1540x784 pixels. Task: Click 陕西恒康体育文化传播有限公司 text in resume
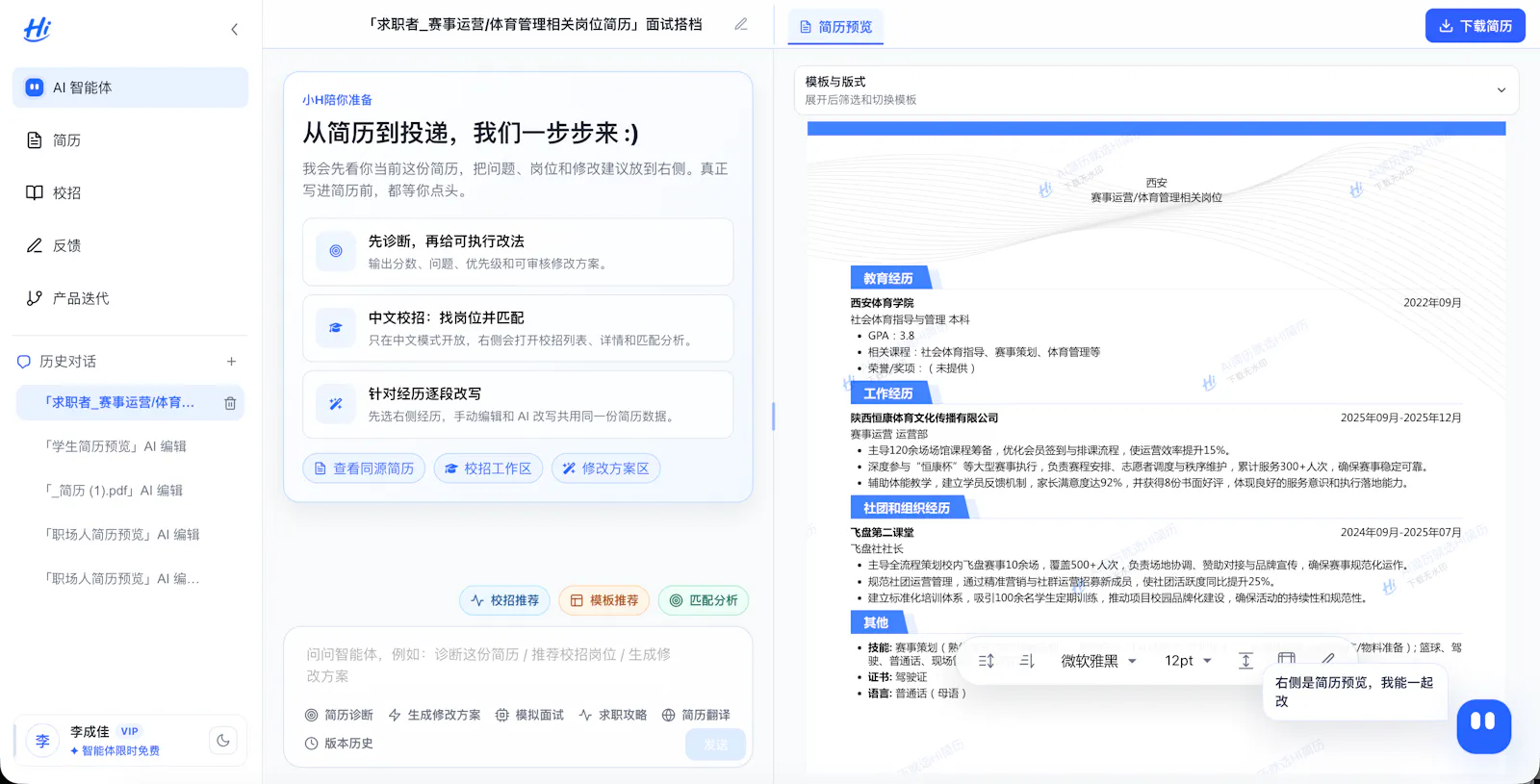[x=924, y=418]
